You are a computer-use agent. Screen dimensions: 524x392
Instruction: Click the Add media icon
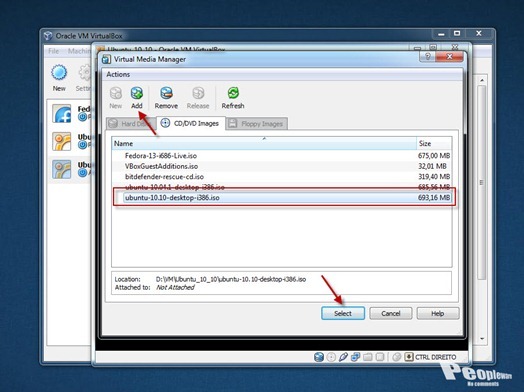click(137, 93)
